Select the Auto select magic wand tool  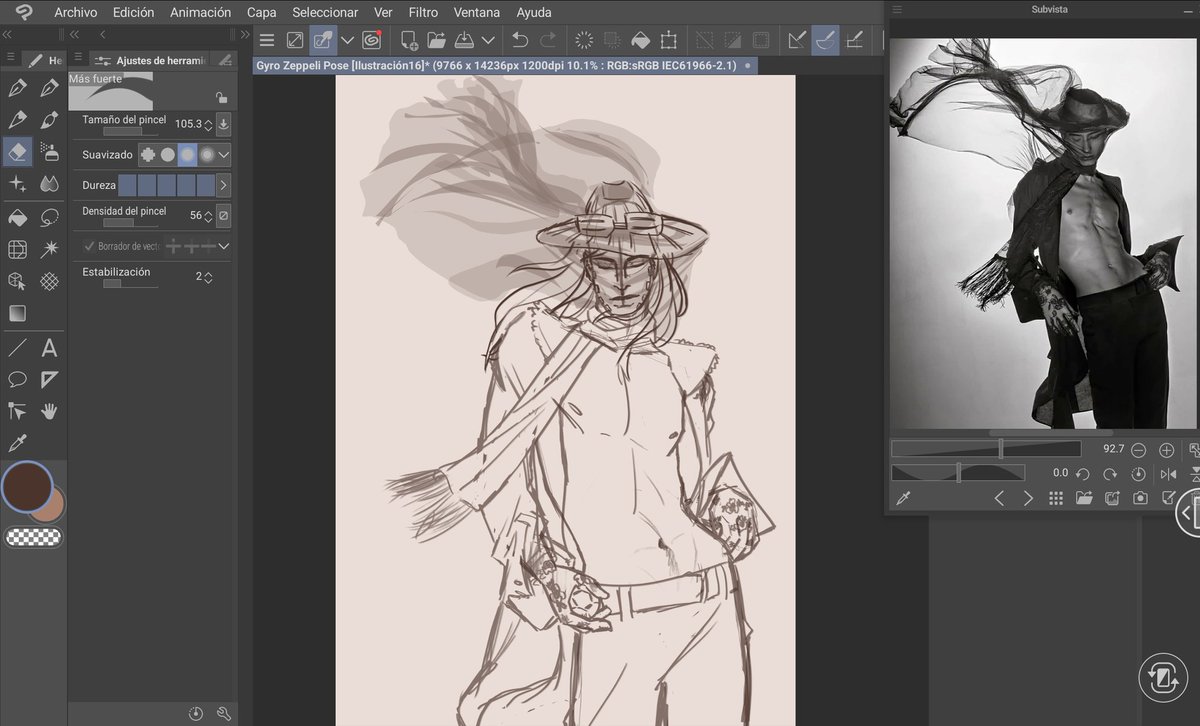pos(49,250)
